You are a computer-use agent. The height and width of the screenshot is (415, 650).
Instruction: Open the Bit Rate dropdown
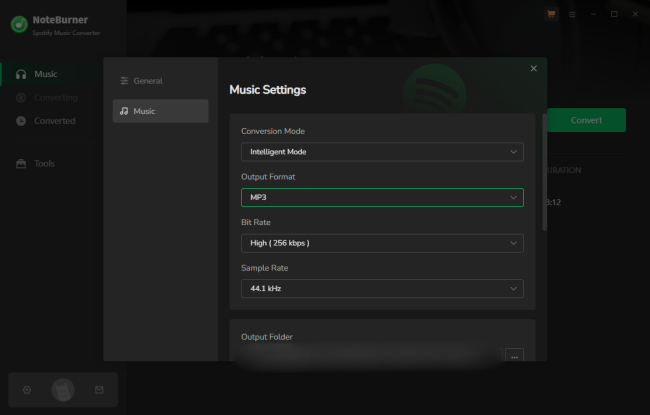tap(382, 243)
